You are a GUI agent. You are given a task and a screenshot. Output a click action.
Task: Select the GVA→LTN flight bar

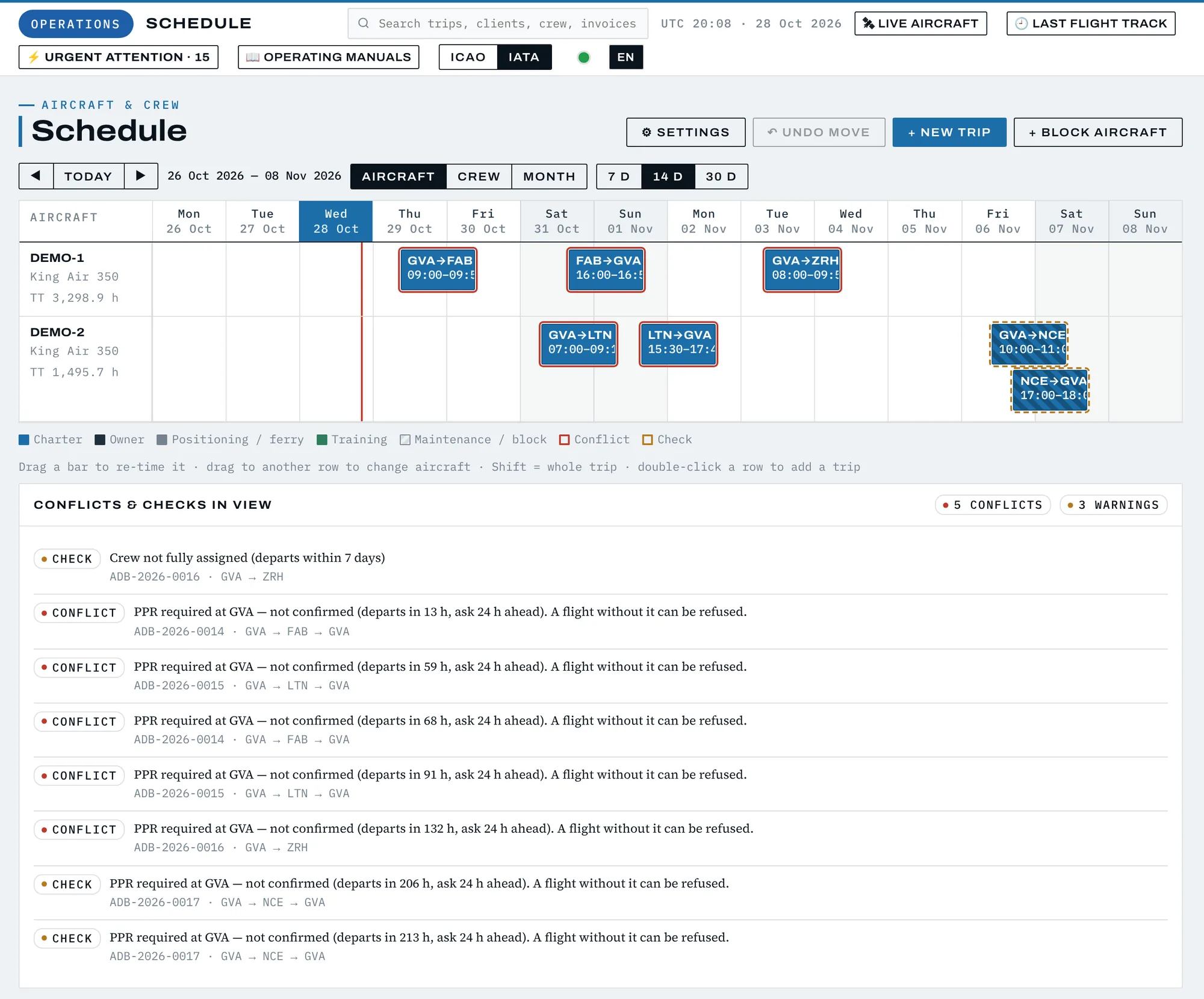(x=579, y=344)
